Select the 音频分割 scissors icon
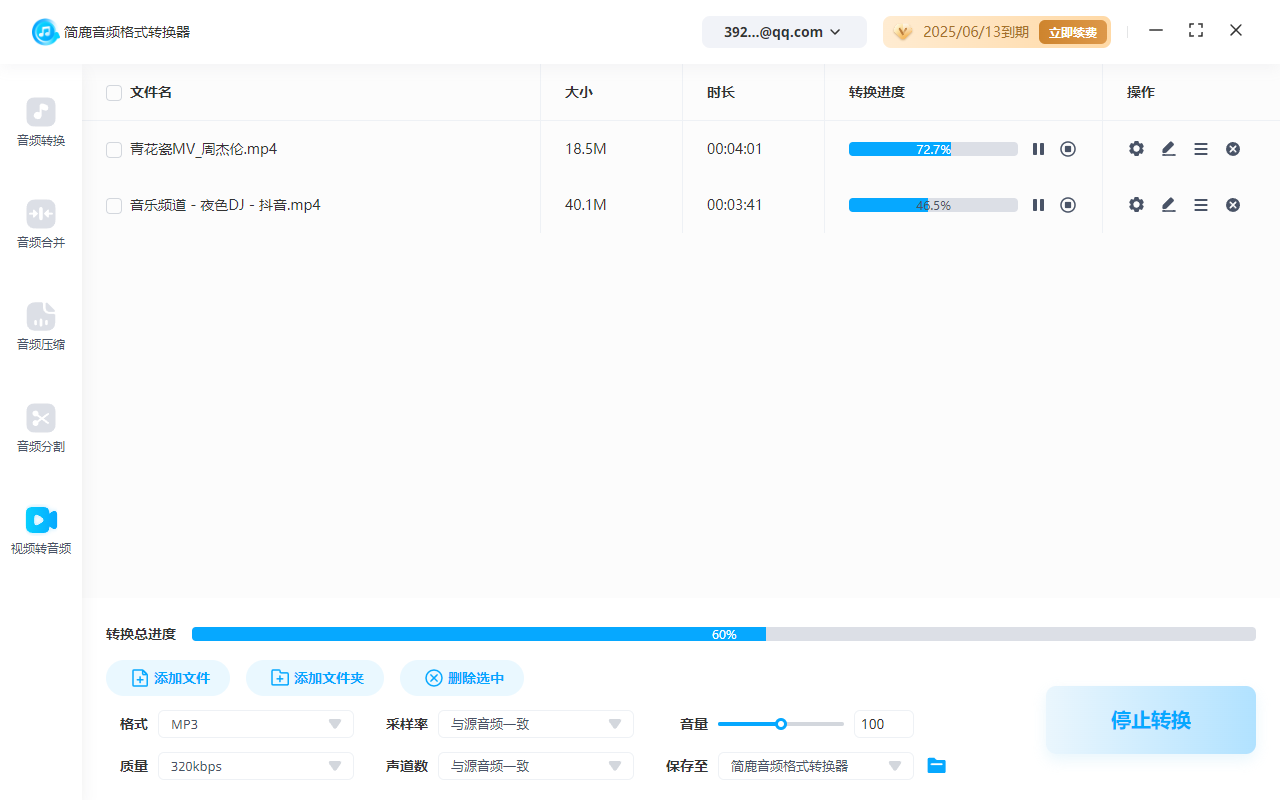Image resolution: width=1280 pixels, height=800 pixels. click(x=41, y=419)
